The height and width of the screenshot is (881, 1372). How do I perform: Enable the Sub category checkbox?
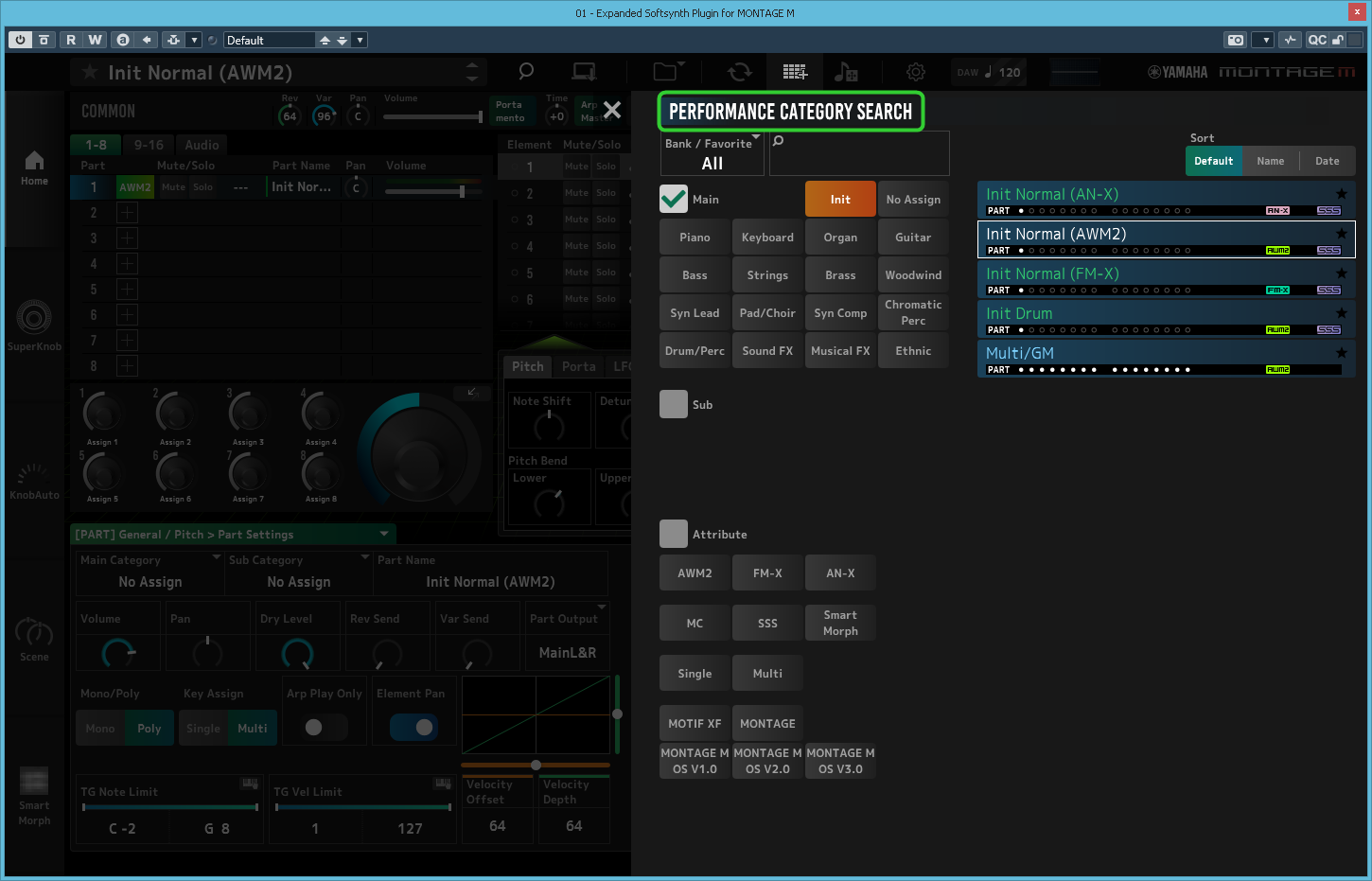674,404
